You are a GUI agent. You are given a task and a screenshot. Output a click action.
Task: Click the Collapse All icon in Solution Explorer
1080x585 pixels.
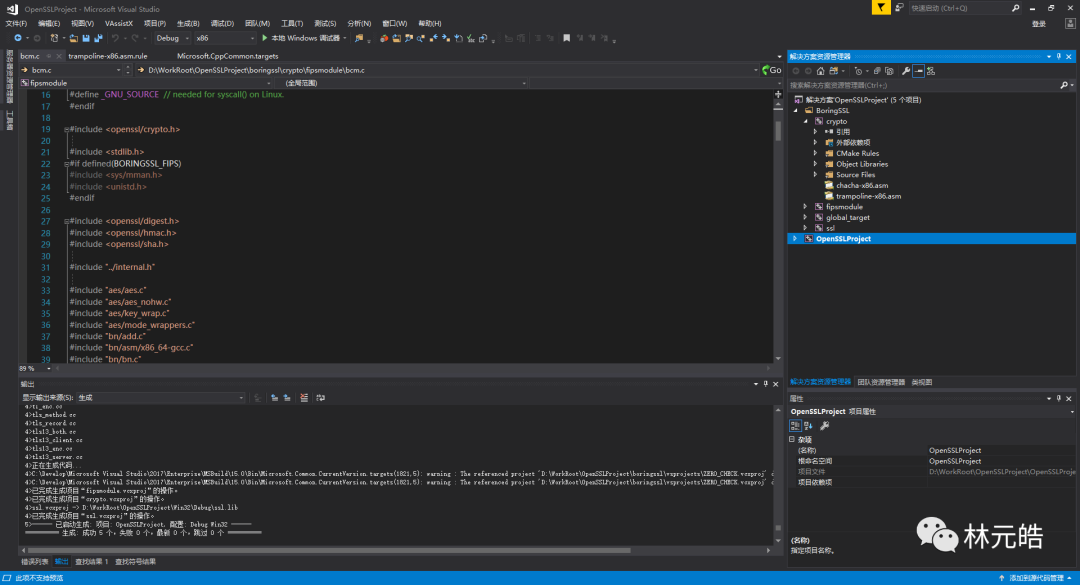point(877,71)
